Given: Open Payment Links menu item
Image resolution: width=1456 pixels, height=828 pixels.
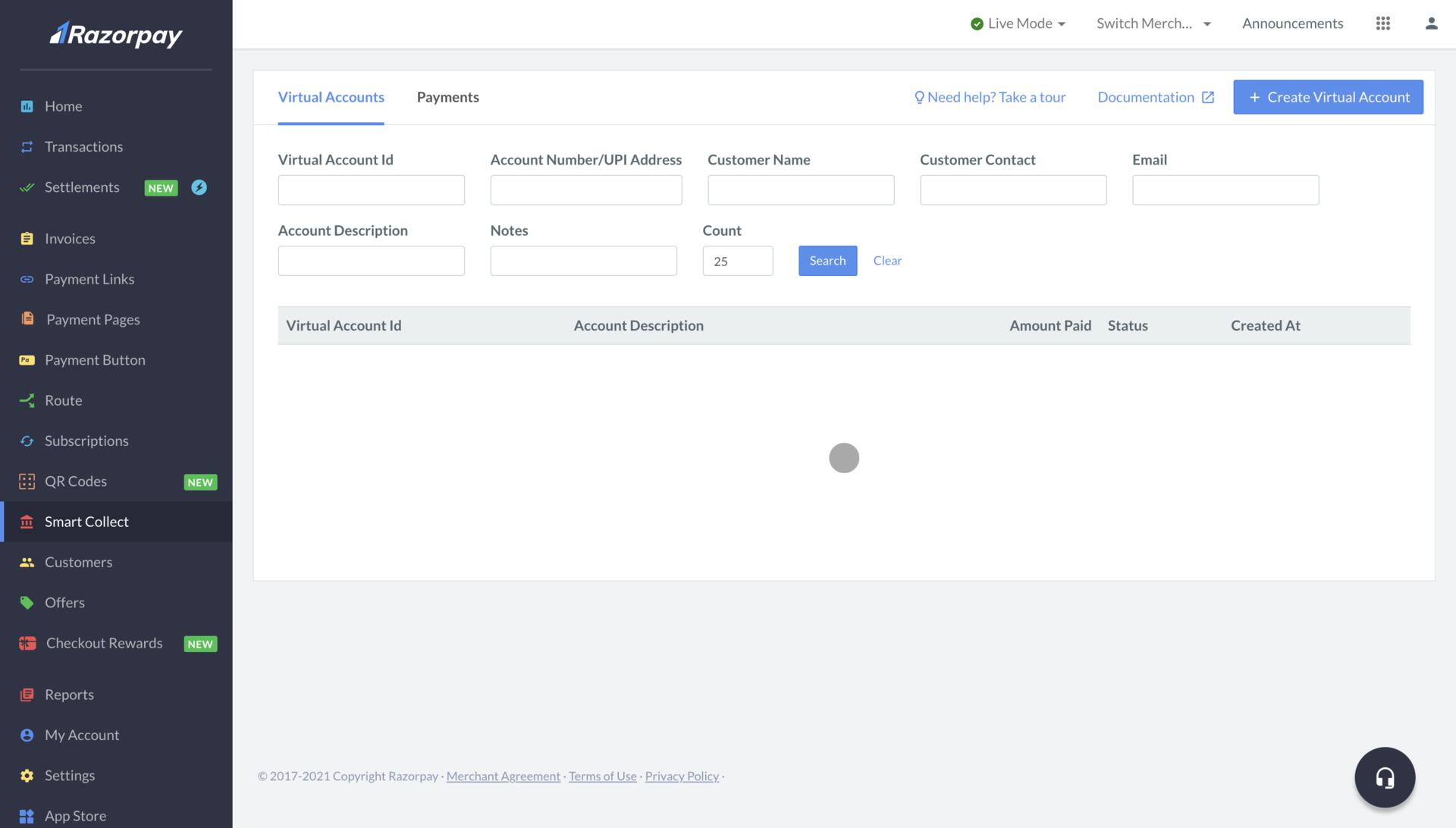Looking at the screenshot, I should [116, 279].
